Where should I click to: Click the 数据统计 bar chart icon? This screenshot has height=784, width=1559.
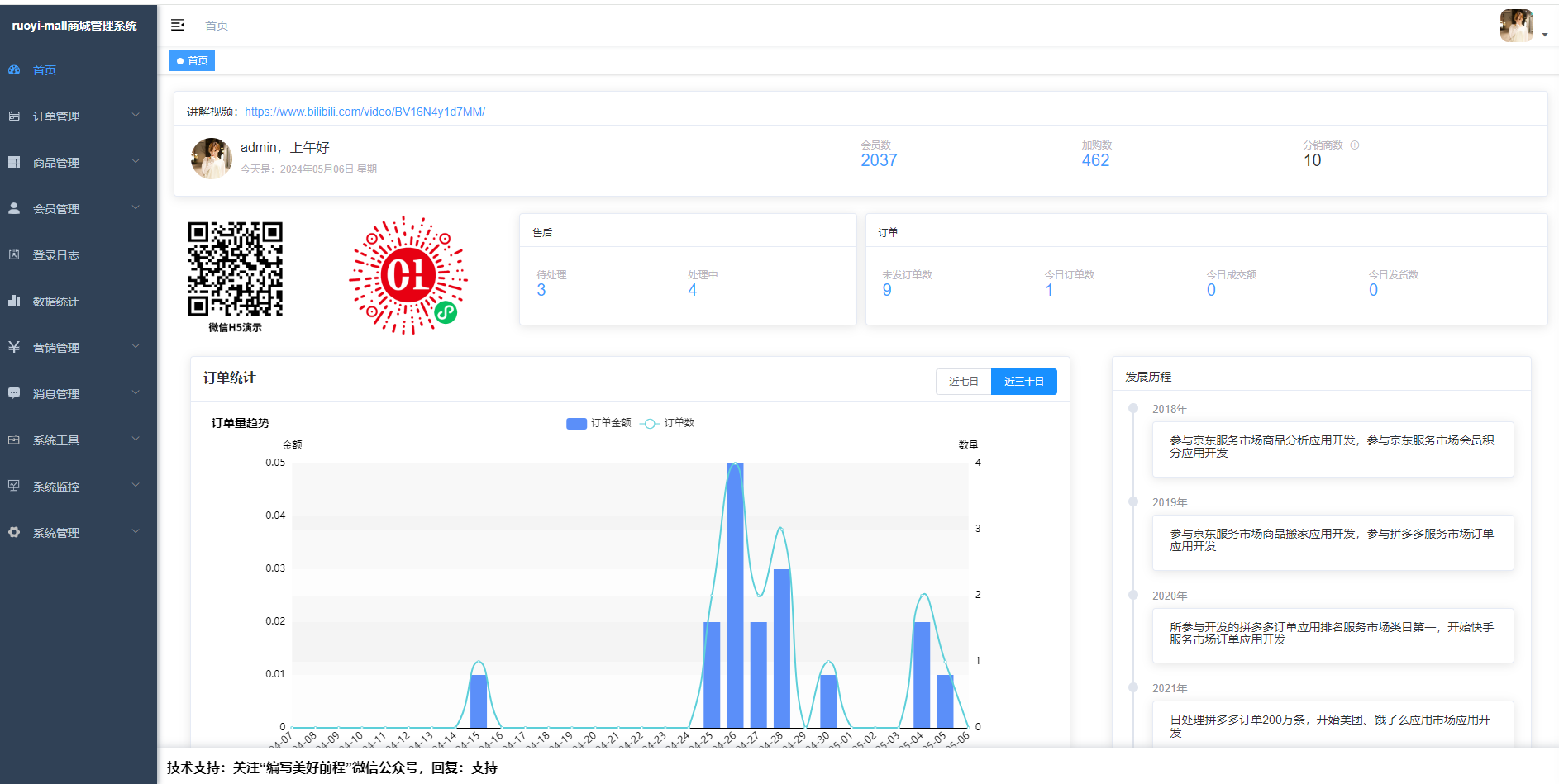(14, 302)
